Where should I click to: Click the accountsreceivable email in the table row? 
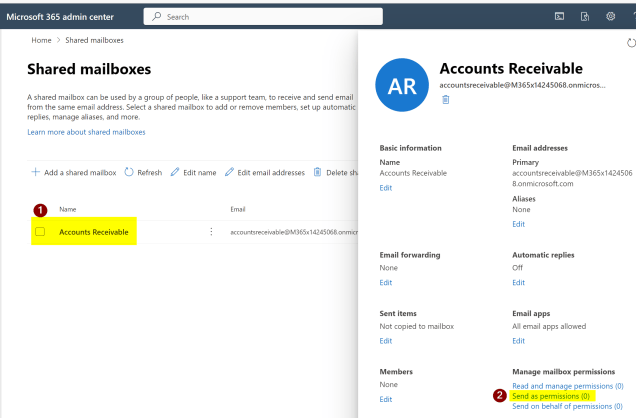[x=294, y=232]
